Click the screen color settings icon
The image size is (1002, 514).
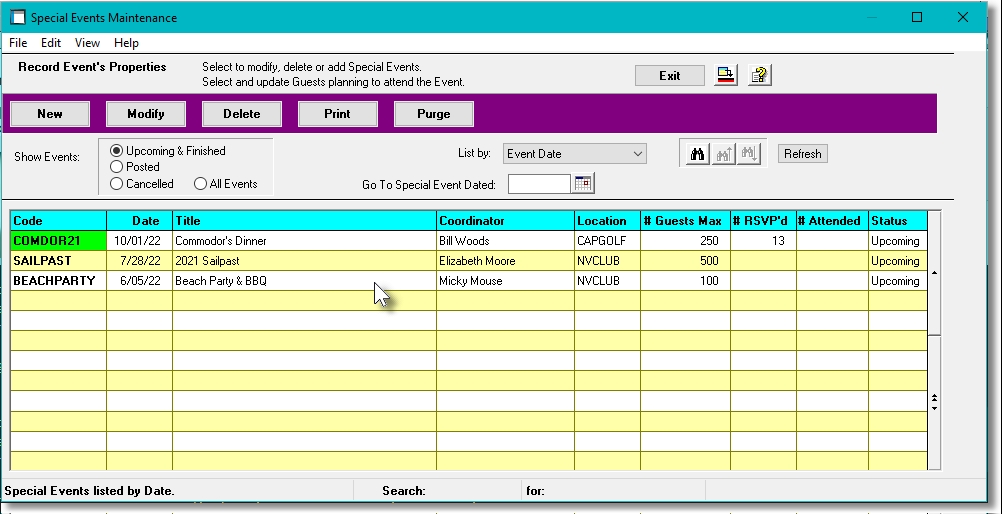tap(725, 76)
